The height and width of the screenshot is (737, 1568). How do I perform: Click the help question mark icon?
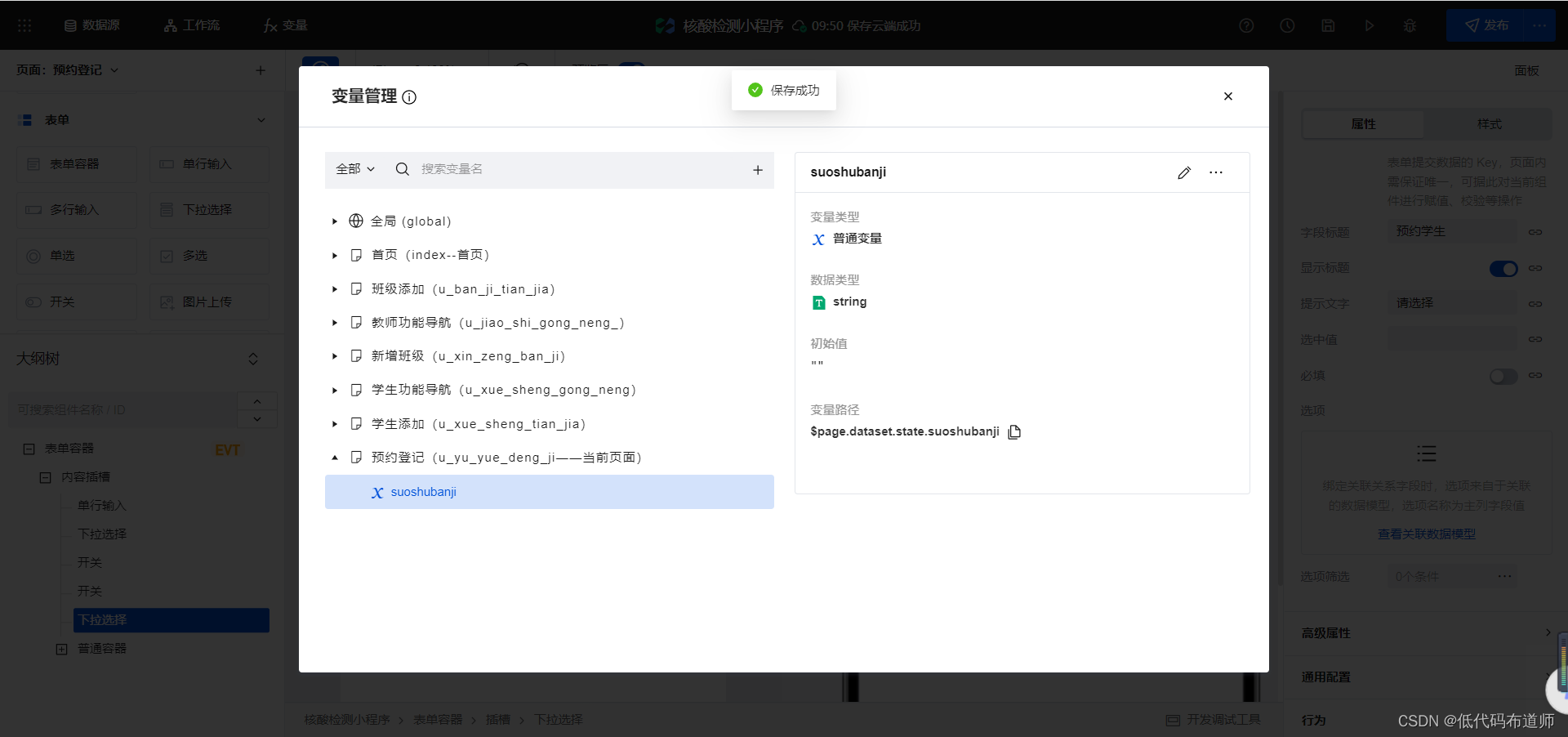point(1246,25)
